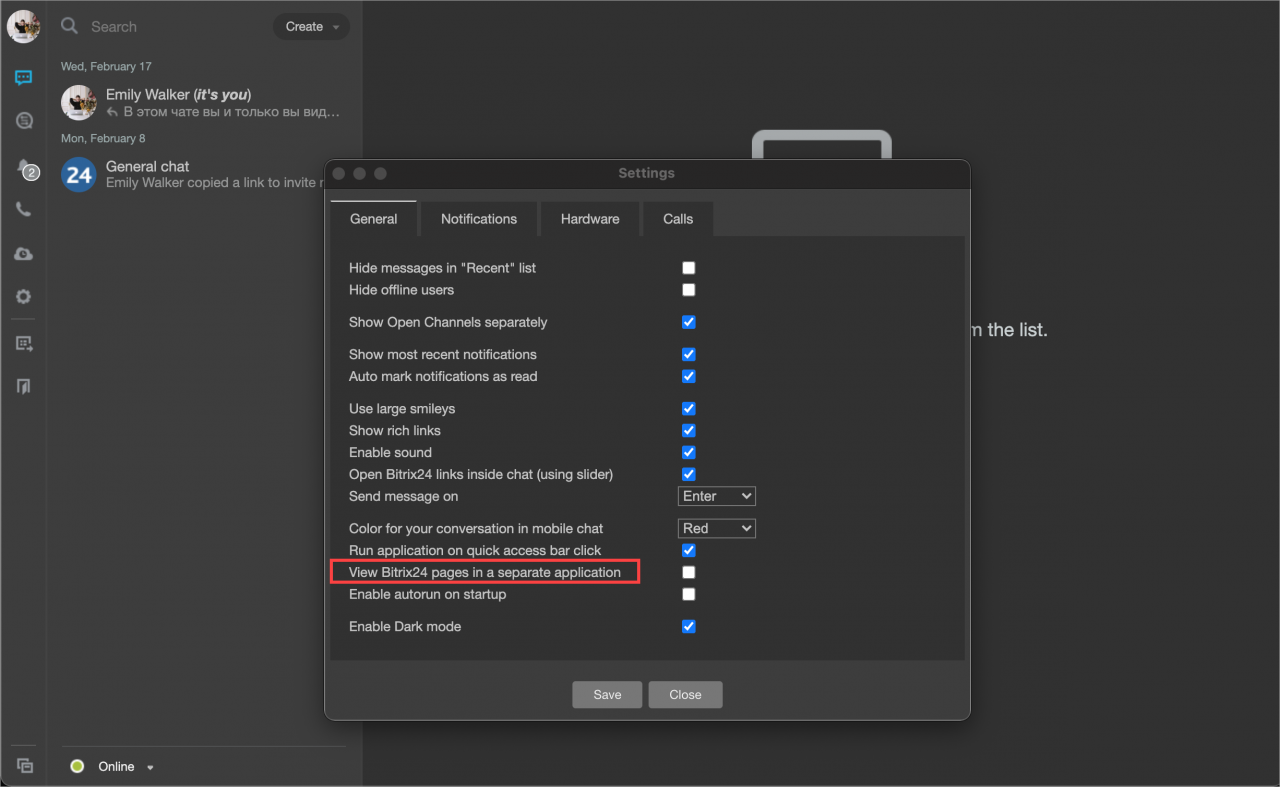1280x787 pixels.
Task: Switch to the Calls tab
Action: (x=678, y=218)
